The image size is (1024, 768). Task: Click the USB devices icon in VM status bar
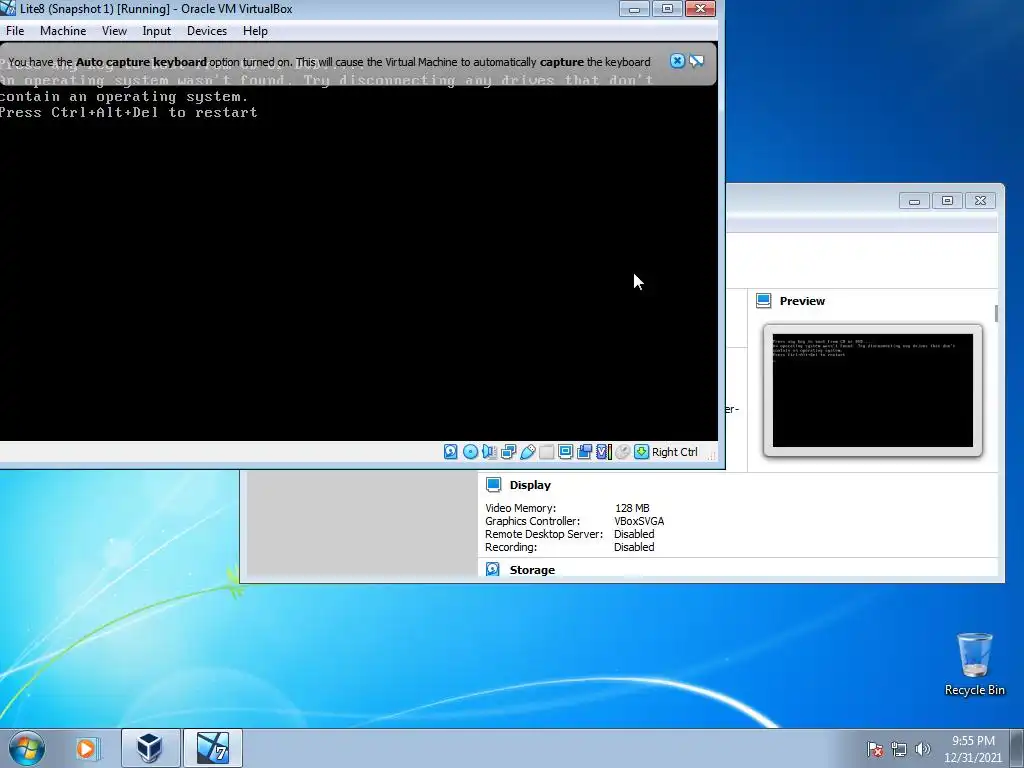tap(528, 452)
